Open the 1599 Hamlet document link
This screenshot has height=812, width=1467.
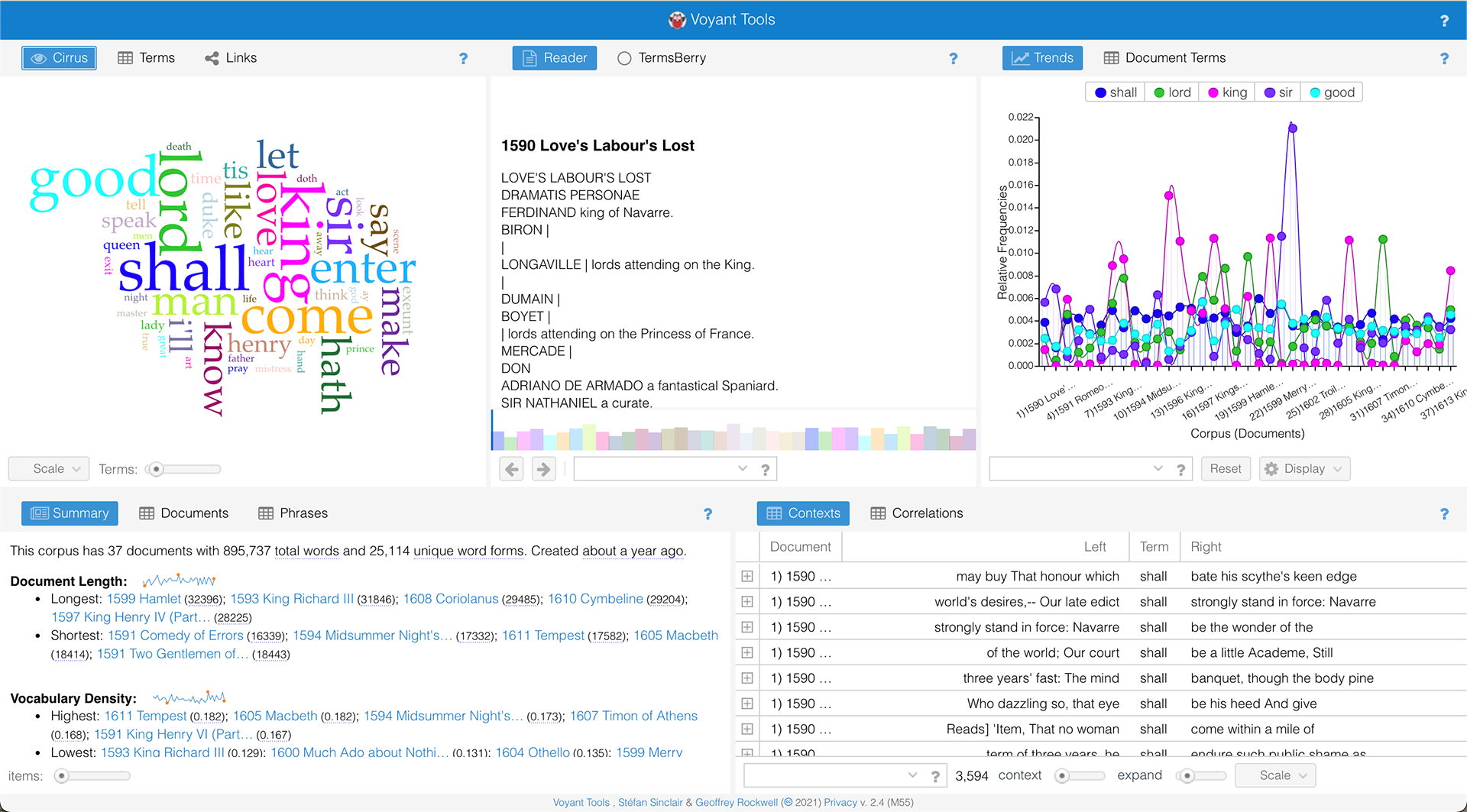point(144,599)
